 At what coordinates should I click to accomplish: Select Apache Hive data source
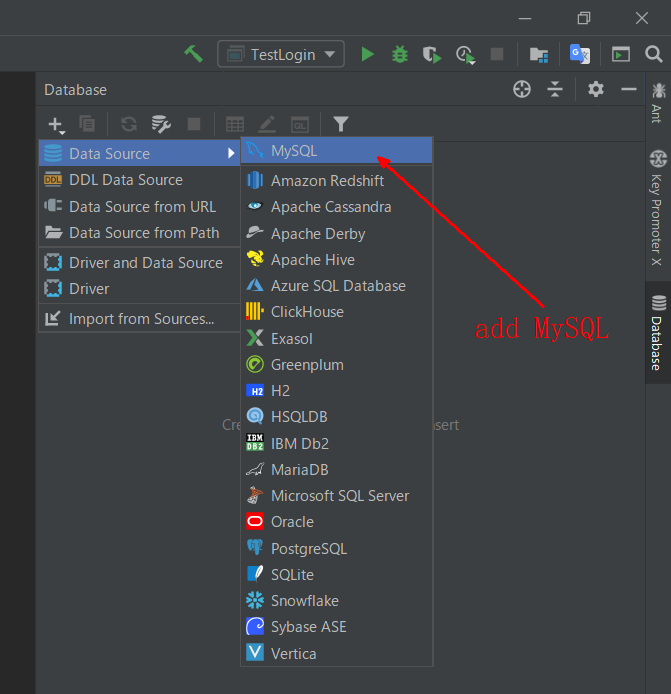336,259
